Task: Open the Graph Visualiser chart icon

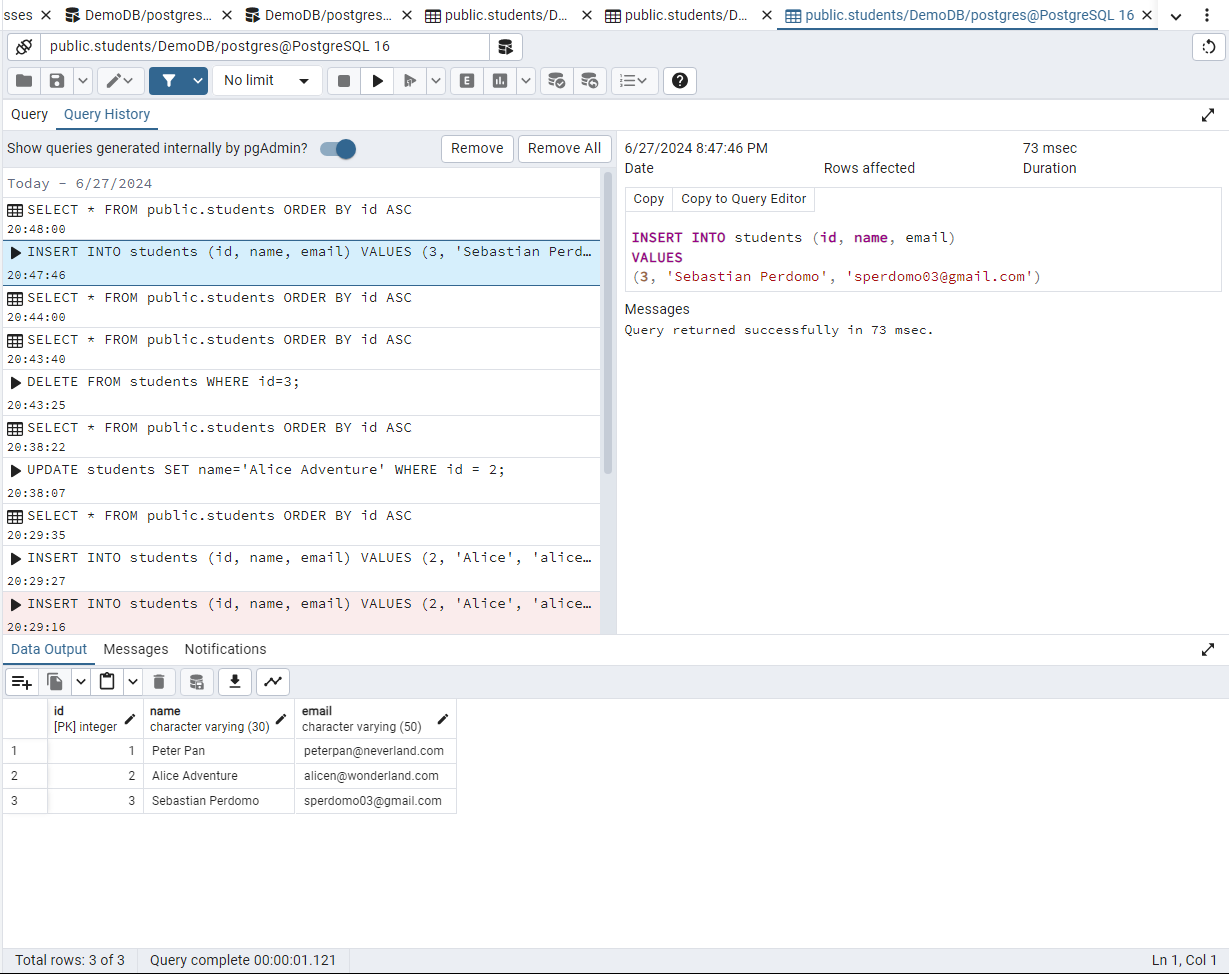Action: 273,682
